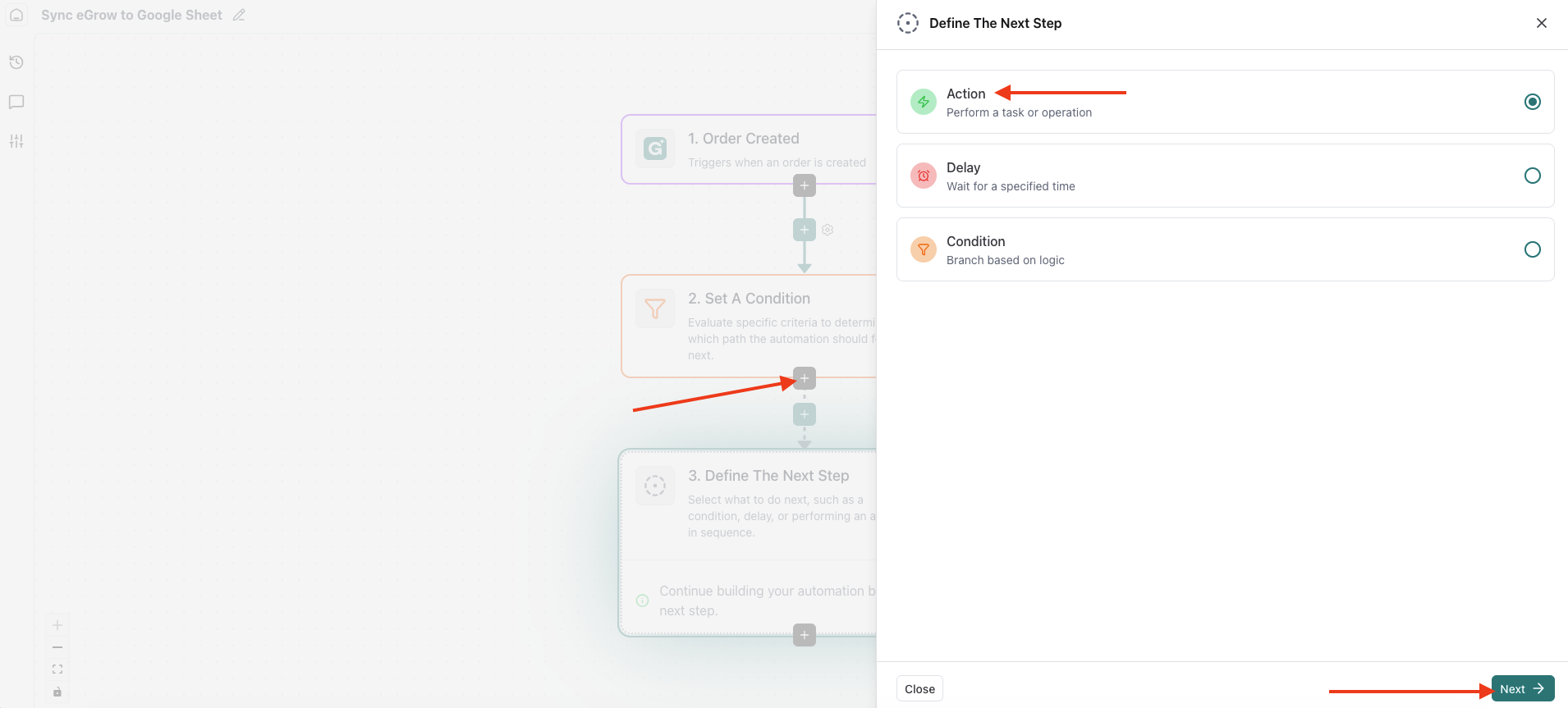This screenshot has width=1568, height=708.
Task: Click the plus below Set A Condition node
Action: tap(805, 378)
